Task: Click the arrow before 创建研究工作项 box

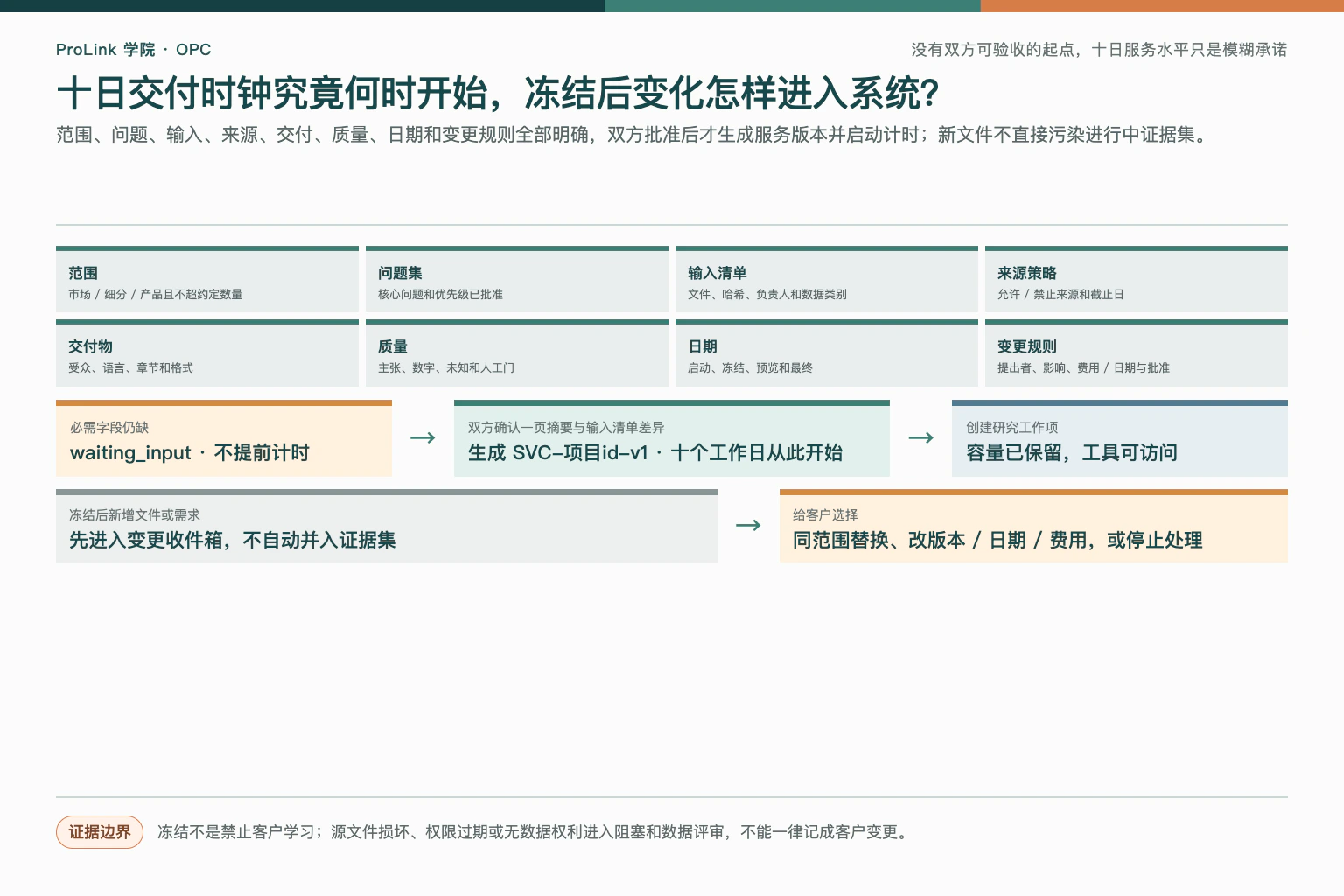Action: pyautogui.click(x=920, y=437)
